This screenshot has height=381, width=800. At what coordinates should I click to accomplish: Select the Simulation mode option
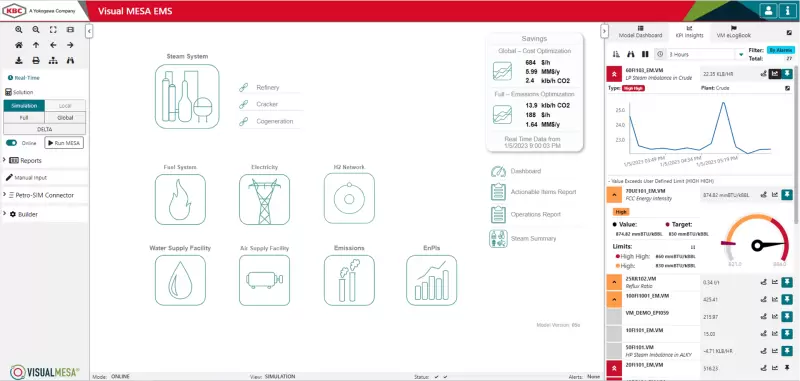coord(24,106)
